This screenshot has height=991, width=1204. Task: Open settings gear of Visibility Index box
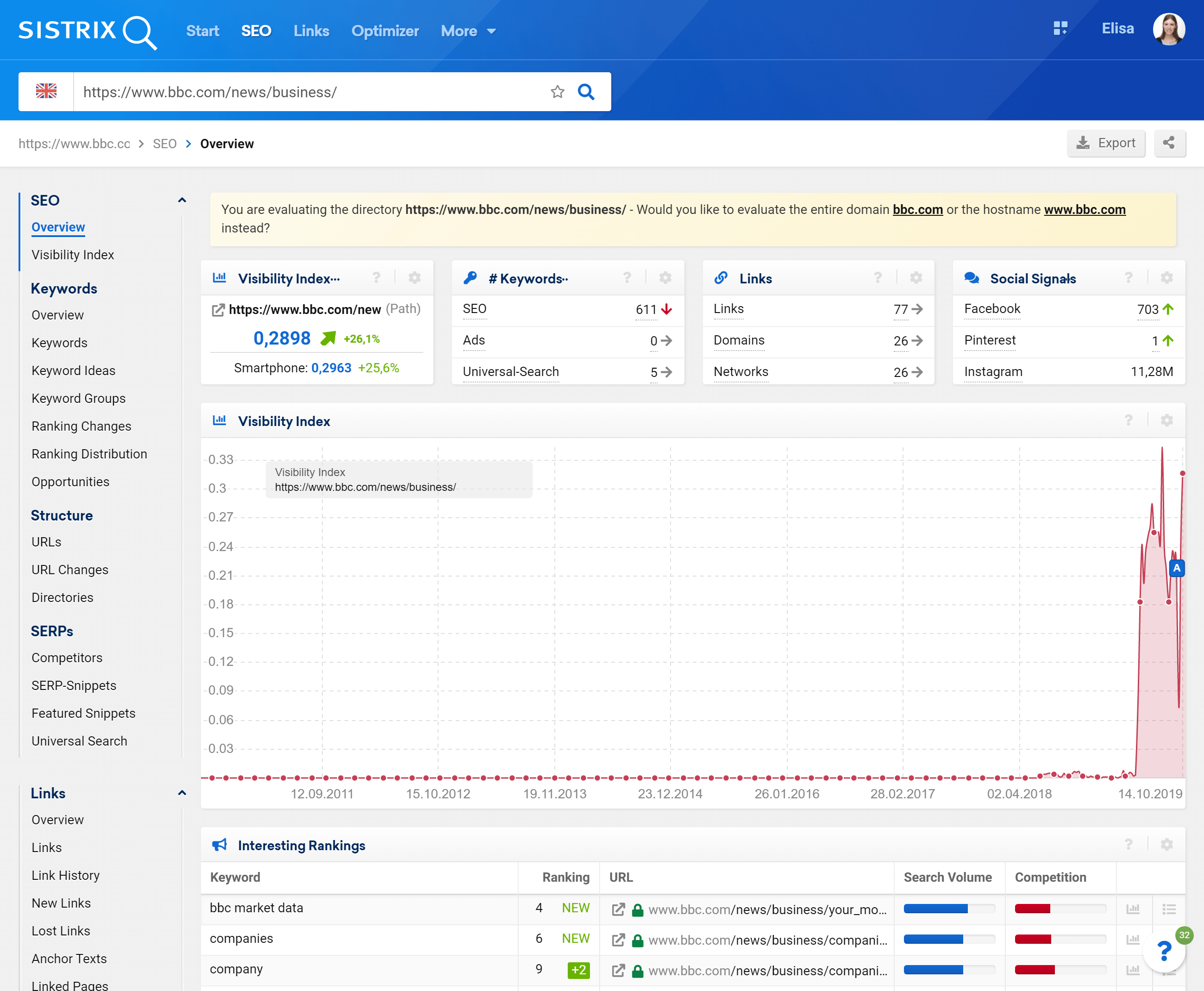[414, 277]
